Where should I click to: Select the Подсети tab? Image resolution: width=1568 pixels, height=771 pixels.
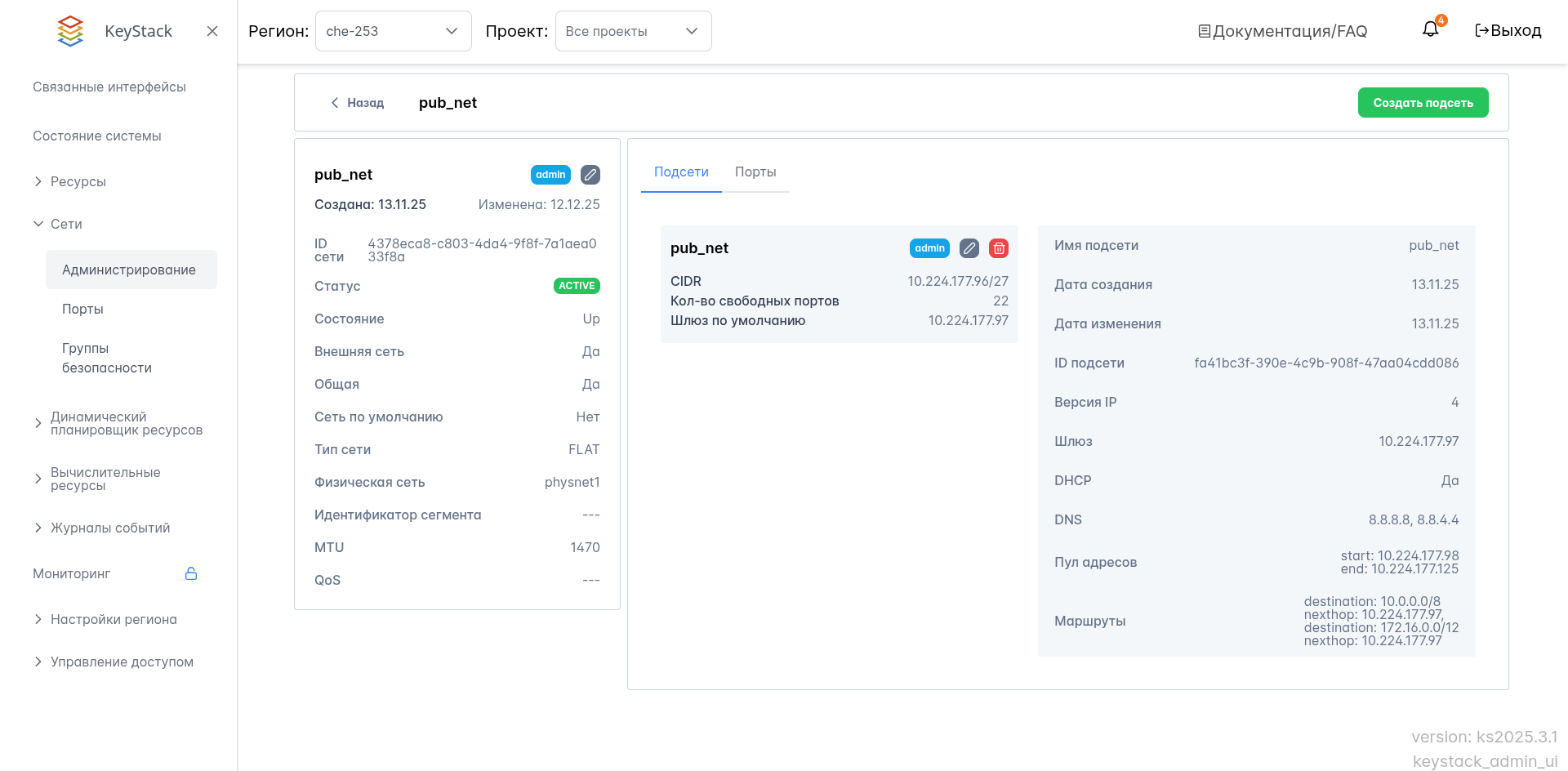coord(681,172)
